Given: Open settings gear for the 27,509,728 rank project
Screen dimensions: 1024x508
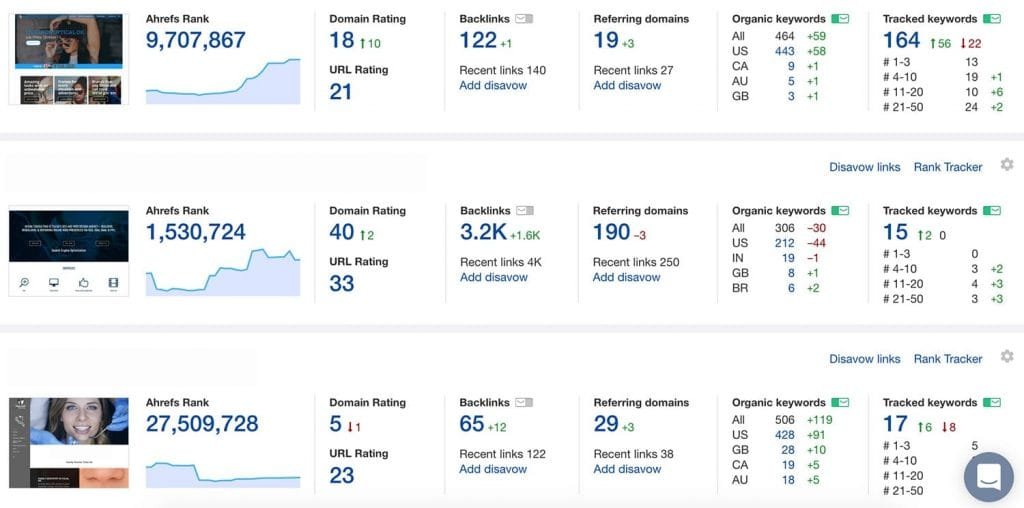Looking at the screenshot, I should click(1007, 357).
